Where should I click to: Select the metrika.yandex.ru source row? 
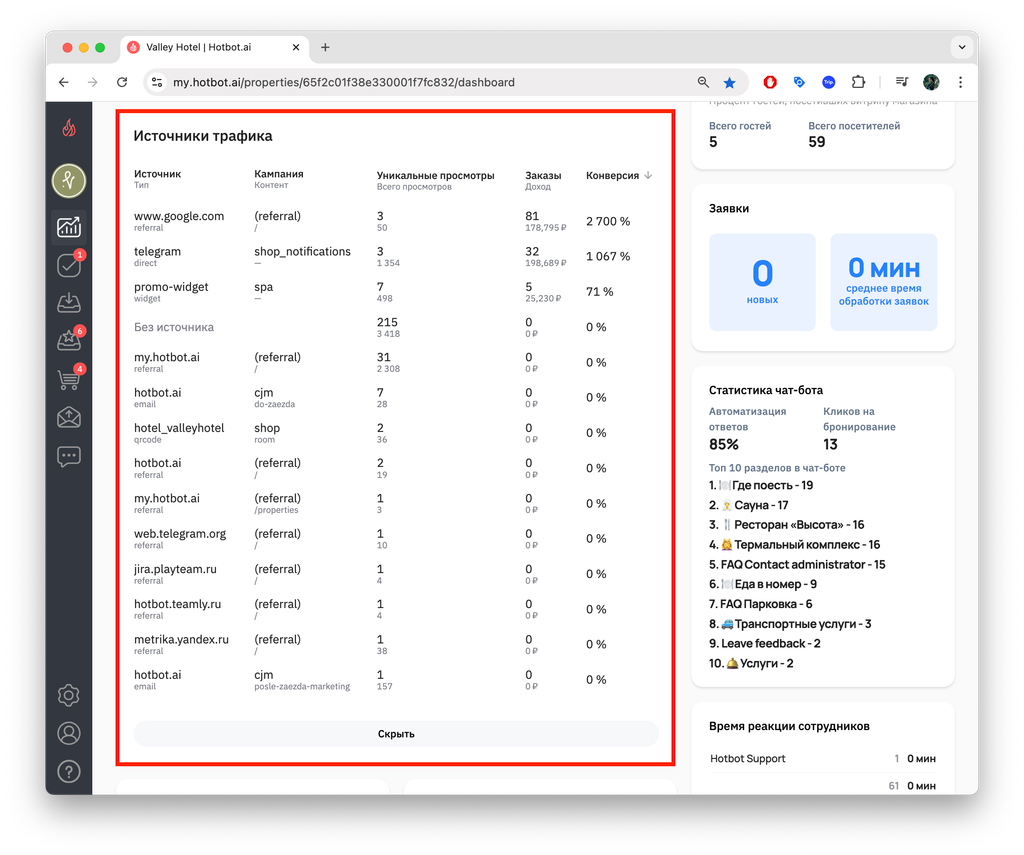click(x=396, y=645)
